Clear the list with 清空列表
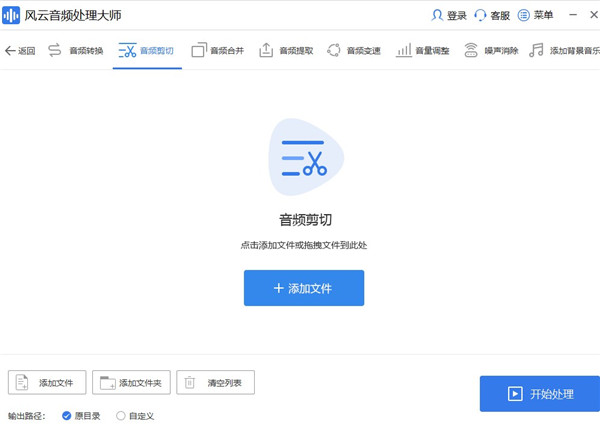The image size is (600, 426). (215, 383)
